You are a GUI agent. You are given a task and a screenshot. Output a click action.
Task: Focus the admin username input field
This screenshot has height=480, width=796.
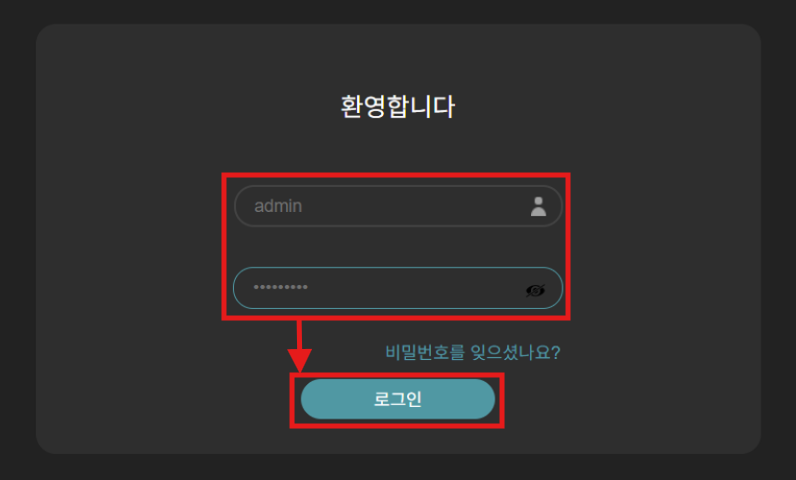tap(398, 206)
